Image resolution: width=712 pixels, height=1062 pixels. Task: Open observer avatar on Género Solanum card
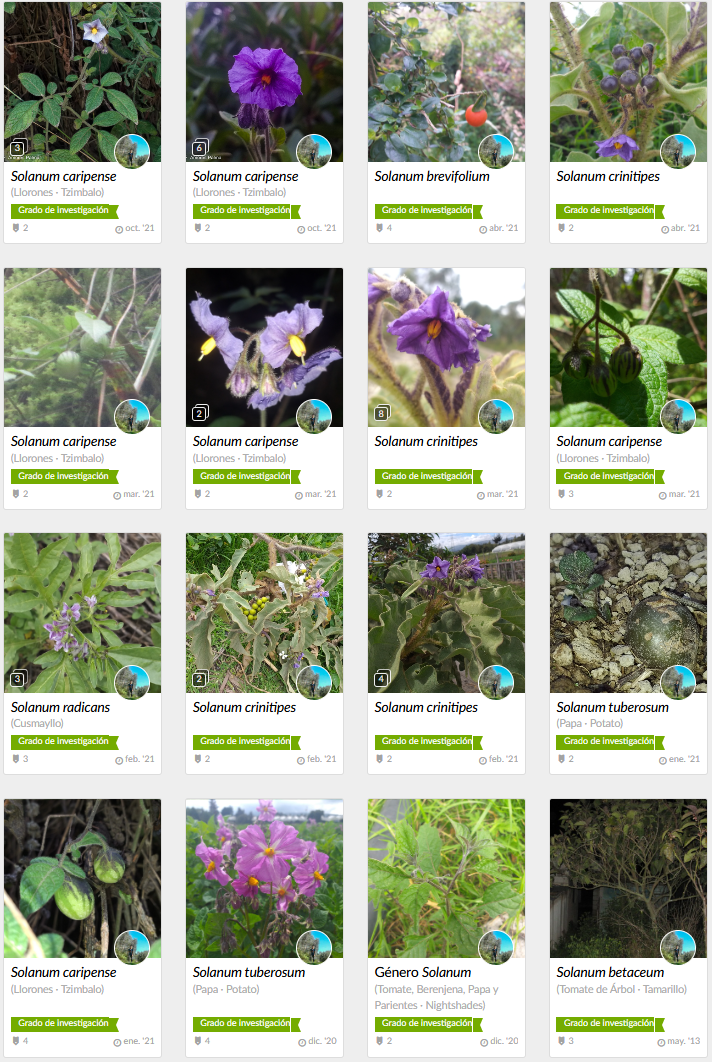point(496,947)
